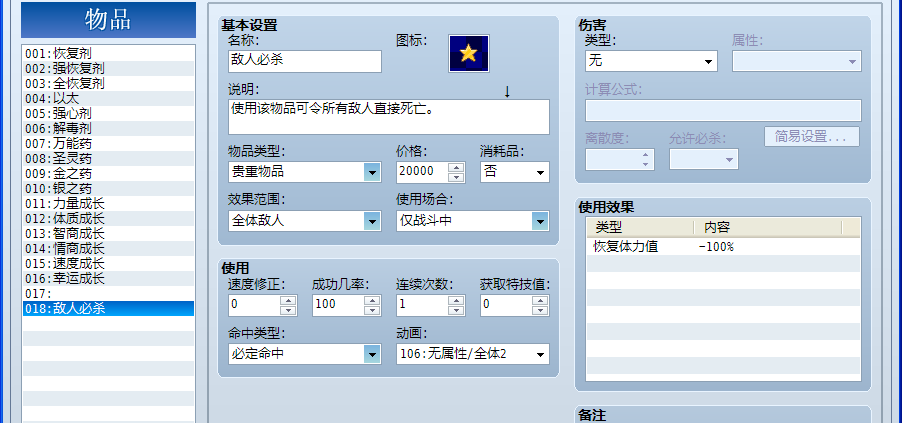
Task: Select item 015:速度成长
Action: tap(108, 263)
